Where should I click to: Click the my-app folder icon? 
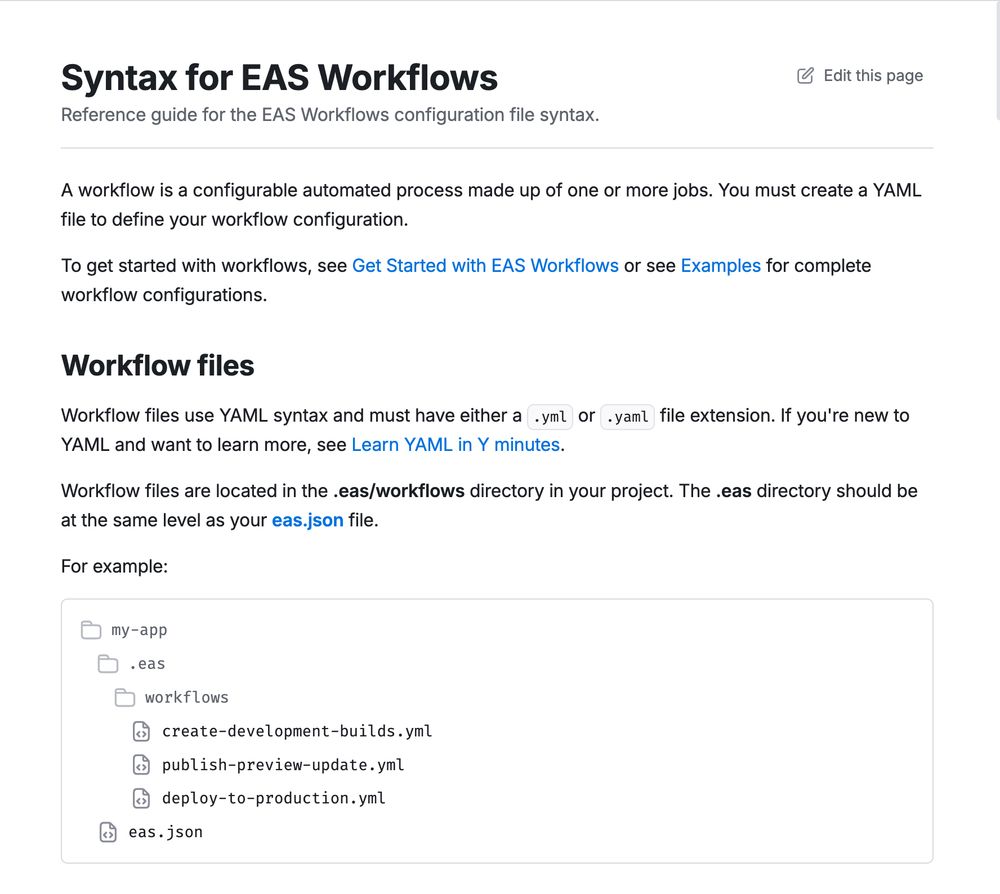click(x=91, y=630)
